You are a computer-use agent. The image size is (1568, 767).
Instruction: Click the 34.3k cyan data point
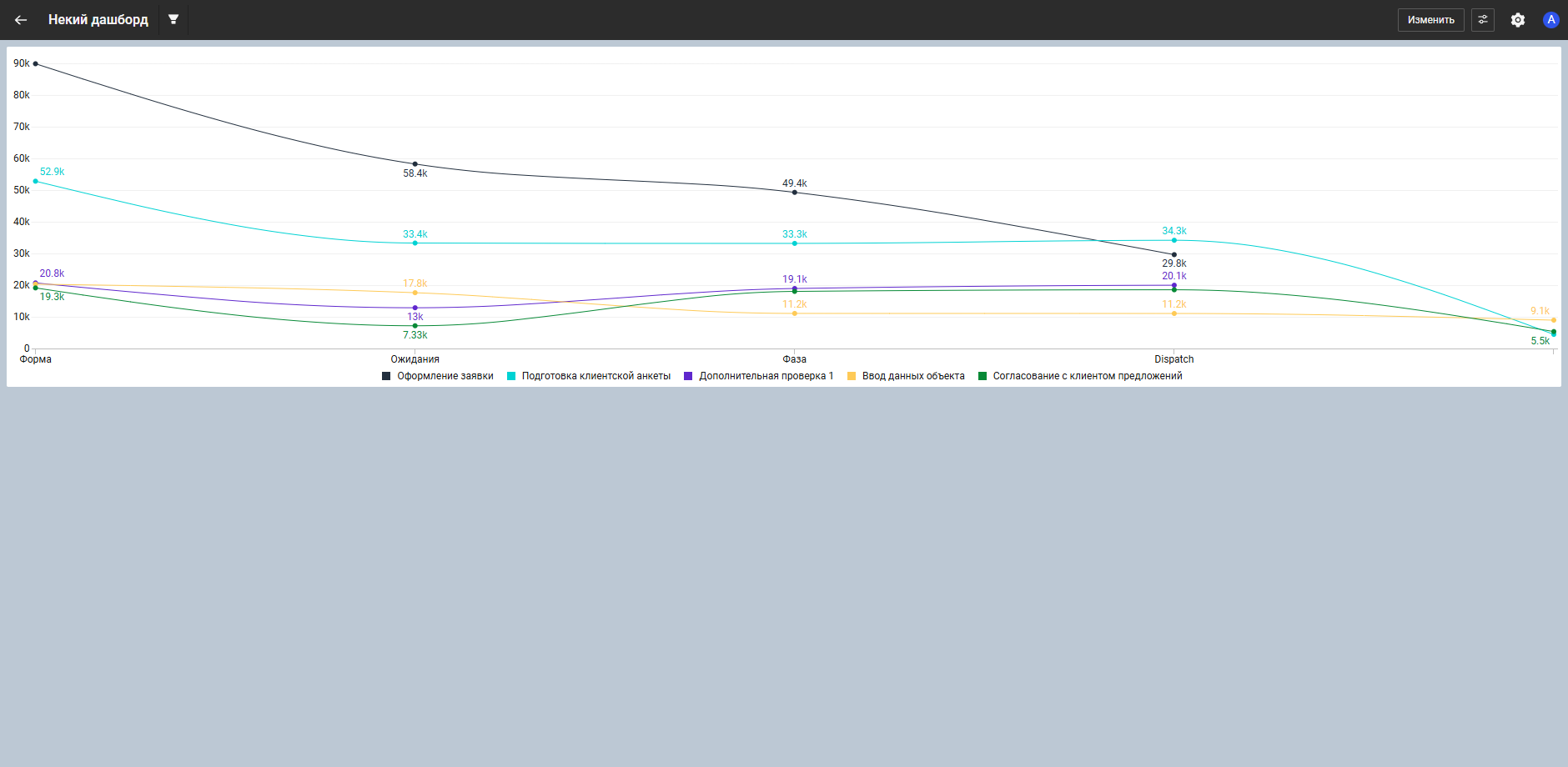tap(1174, 240)
